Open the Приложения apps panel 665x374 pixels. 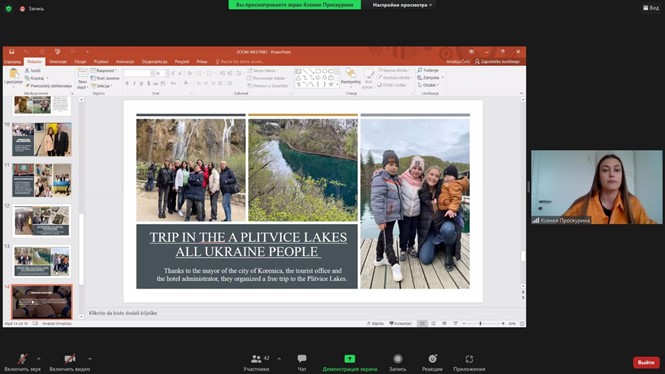point(469,363)
